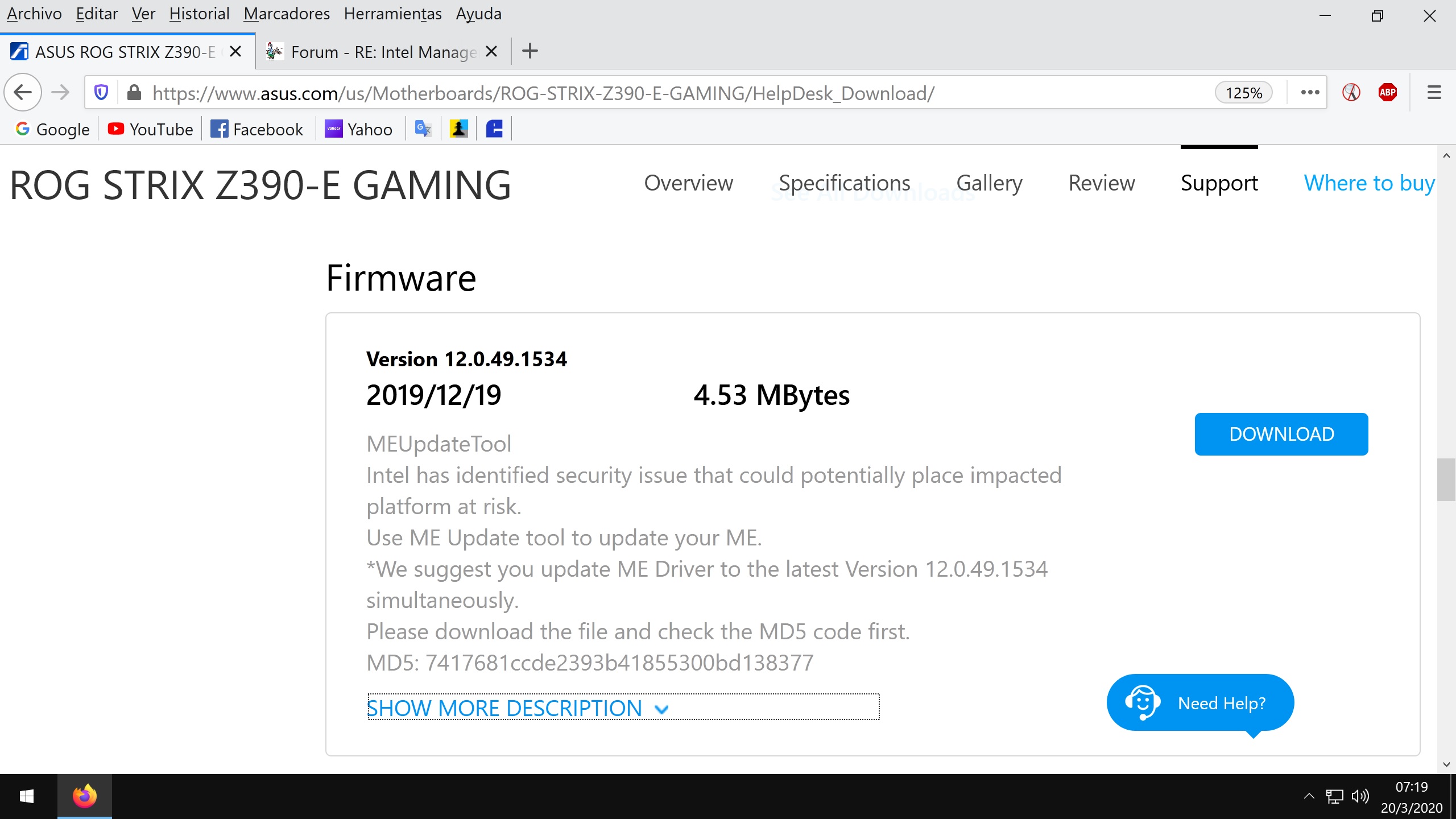Open the Facebook bookmark
This screenshot has width=1456, height=819.
coord(257,129)
